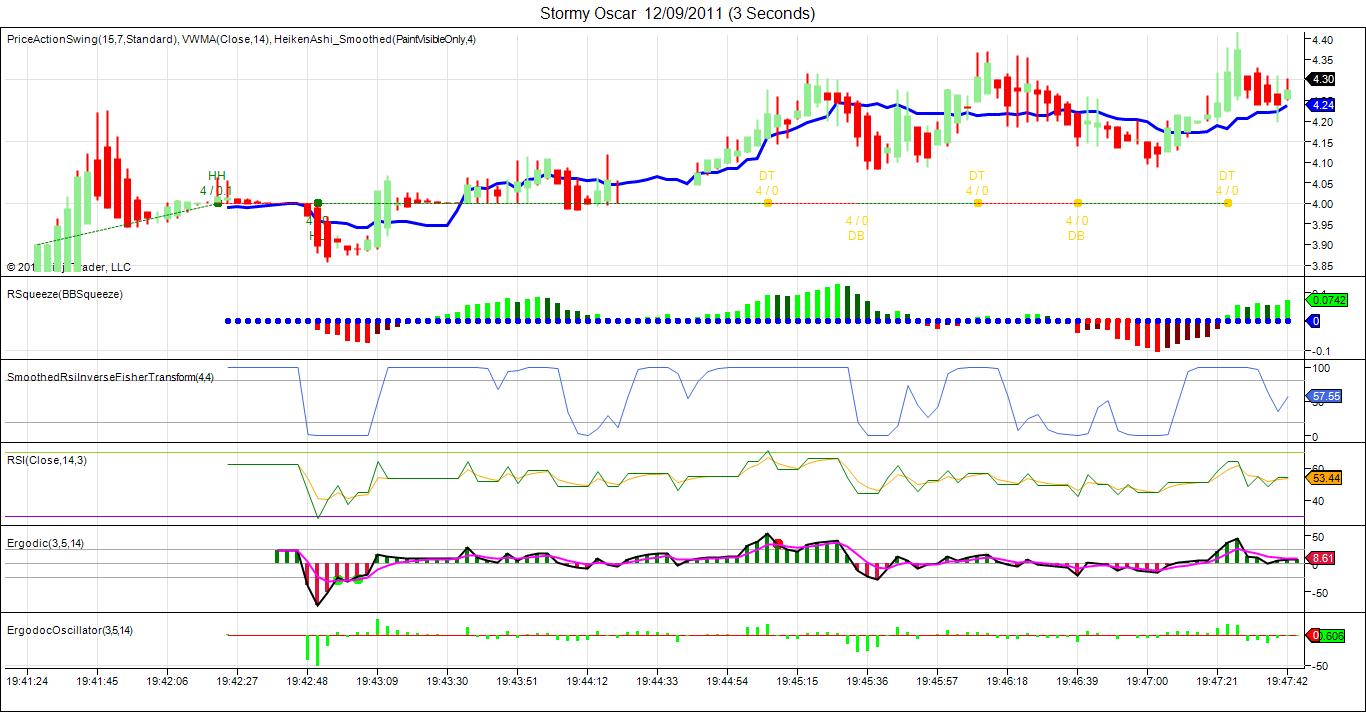Click the green HH swing label
The width and height of the screenshot is (1366, 712).
[x=217, y=175]
